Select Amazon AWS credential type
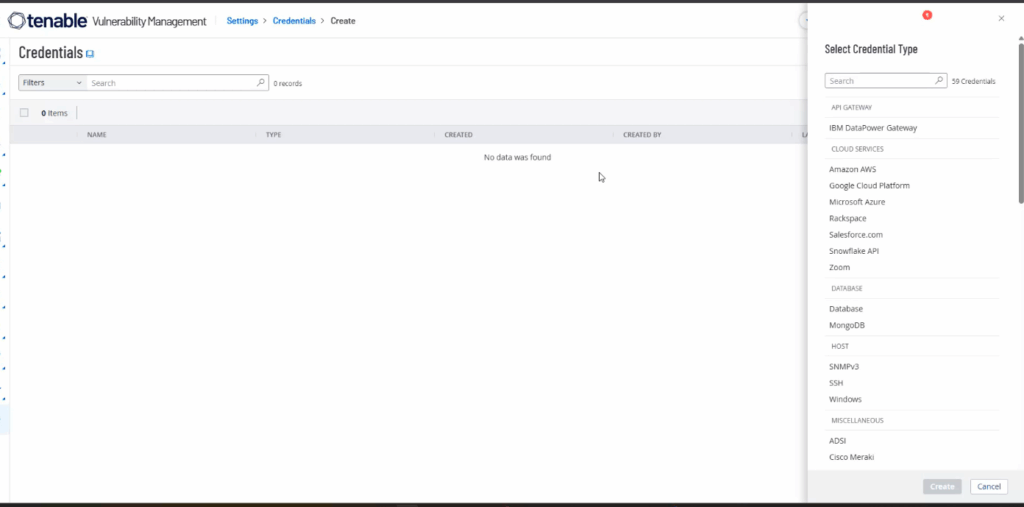Screen dimensions: 1024x507 [x=852, y=169]
